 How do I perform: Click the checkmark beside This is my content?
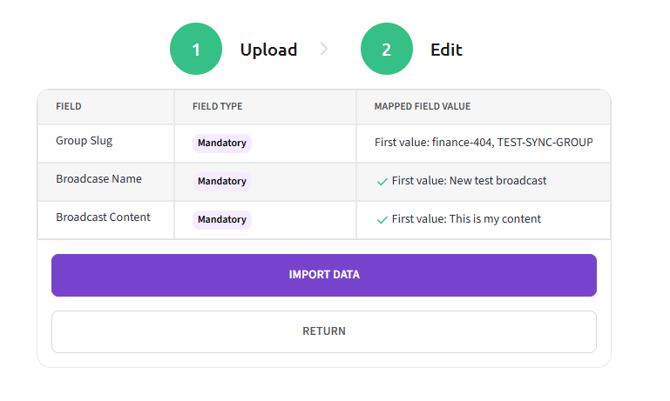click(382, 219)
